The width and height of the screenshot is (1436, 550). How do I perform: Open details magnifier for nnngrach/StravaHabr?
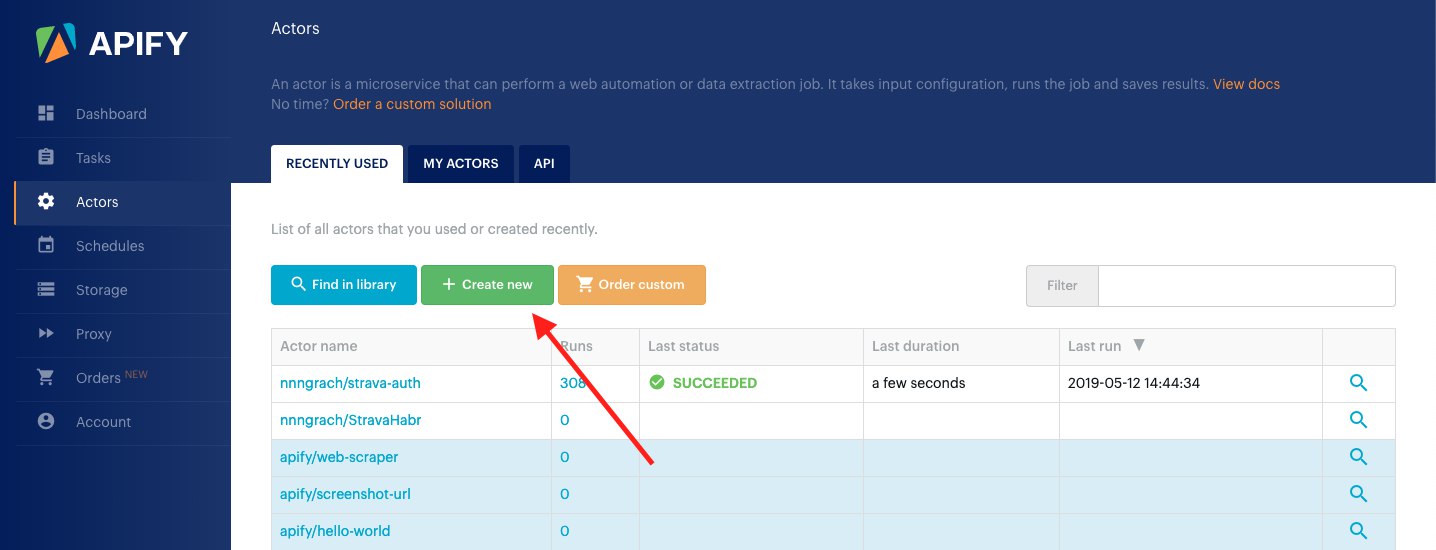pyautogui.click(x=1358, y=420)
